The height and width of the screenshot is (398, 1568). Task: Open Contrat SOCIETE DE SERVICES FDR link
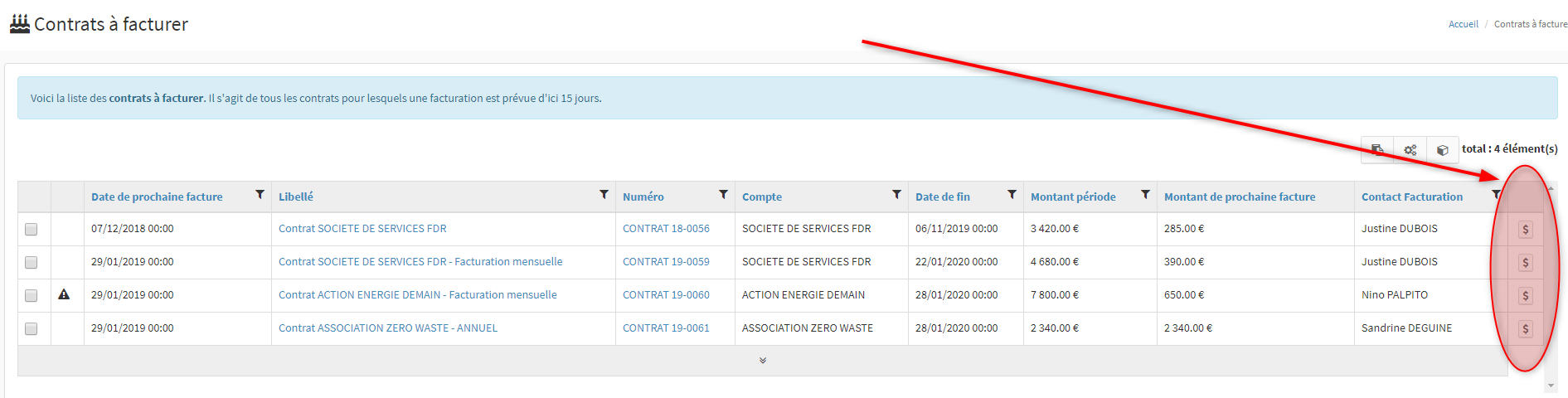click(362, 229)
